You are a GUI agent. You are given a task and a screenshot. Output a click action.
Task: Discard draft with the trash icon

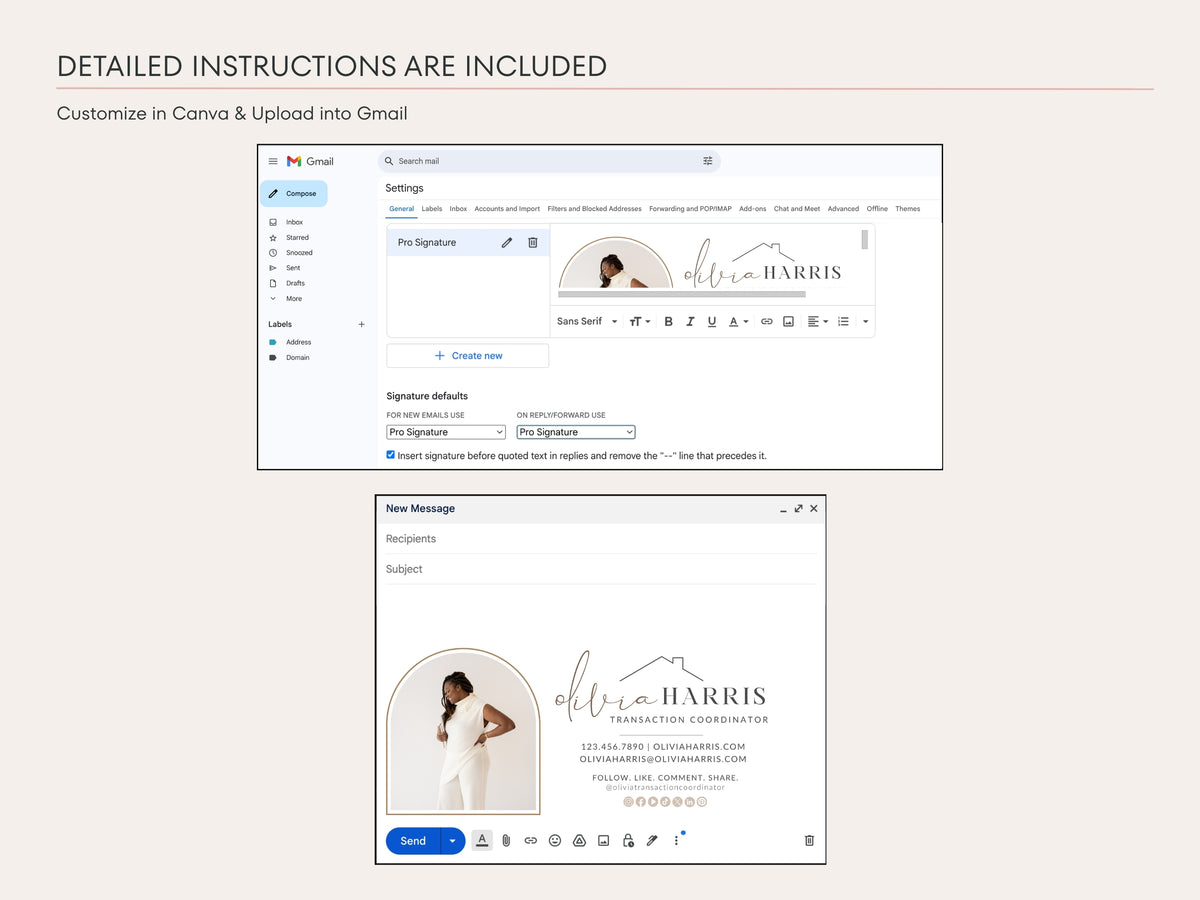[810, 841]
